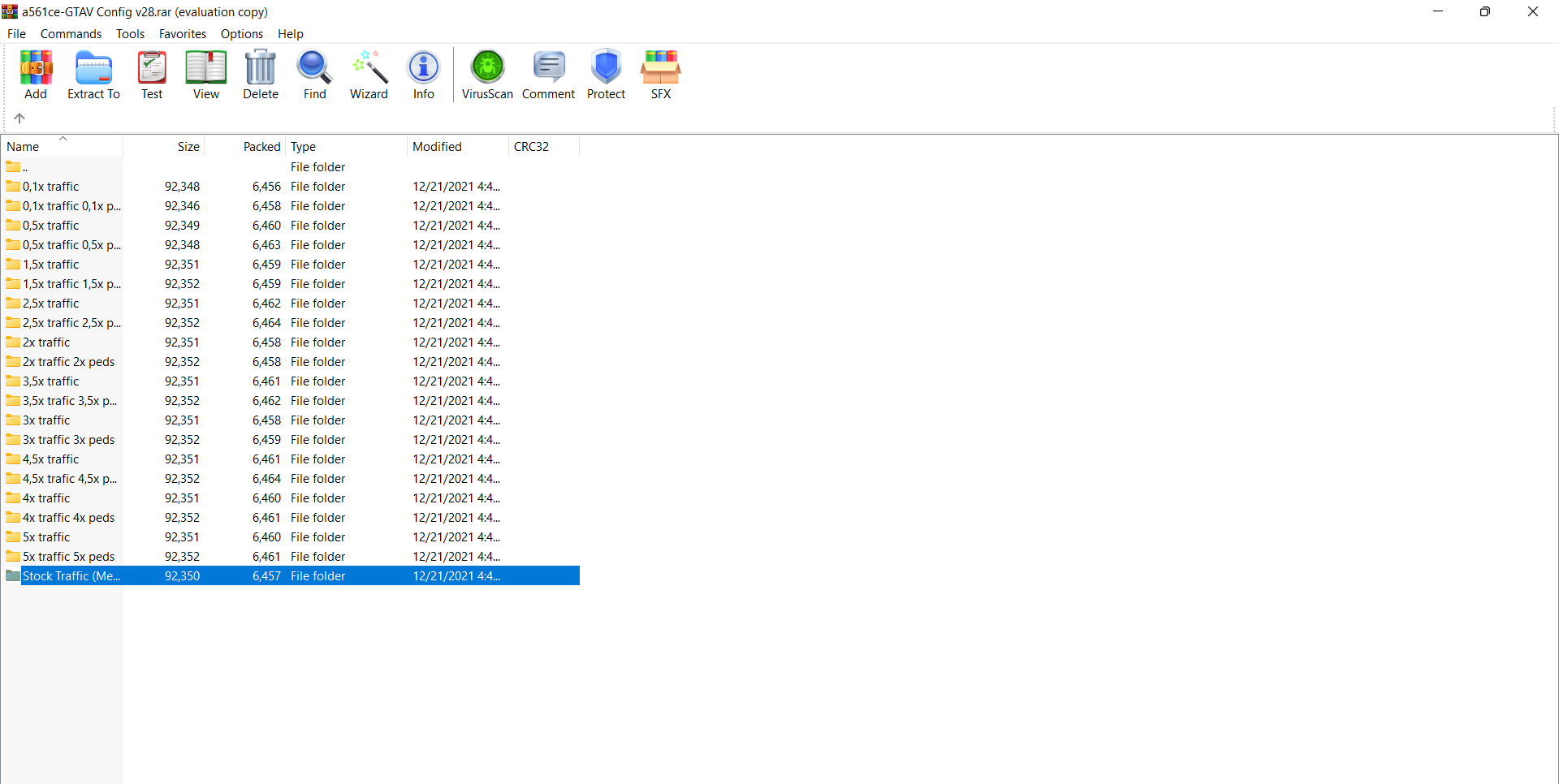Viewport: 1559px width, 784px height.
Task: Open the Options menu
Action: (242, 34)
